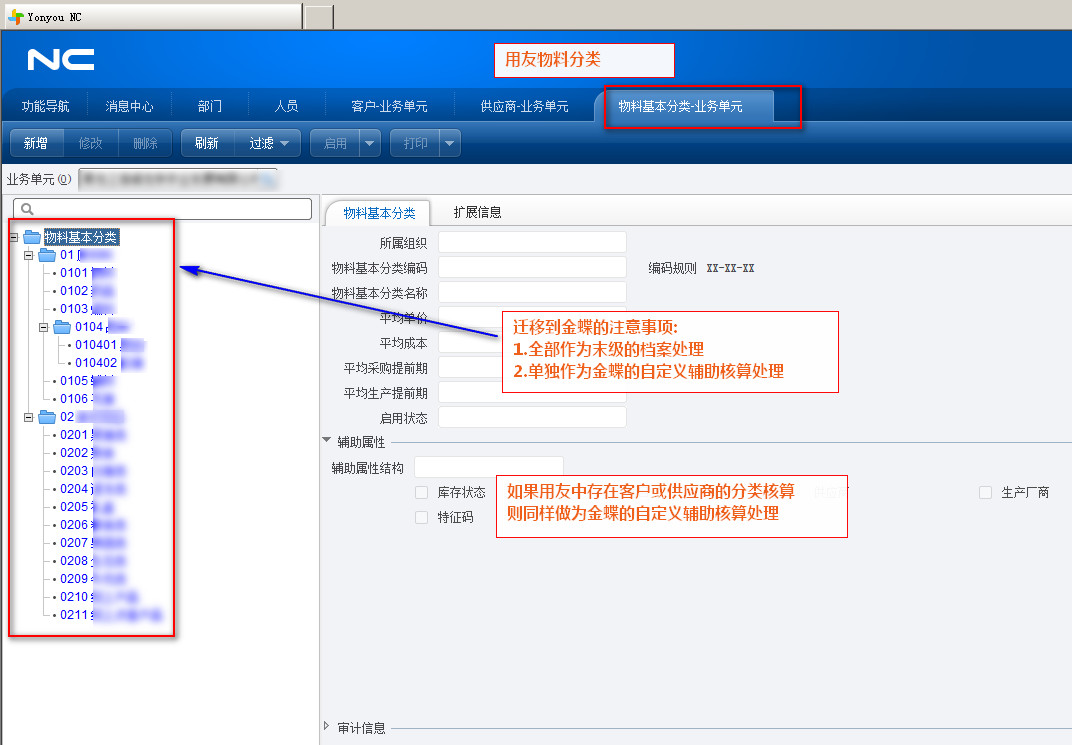The height and width of the screenshot is (745, 1072).
Task: Open the 打印 button's dropdown arrow
Action: tap(450, 143)
